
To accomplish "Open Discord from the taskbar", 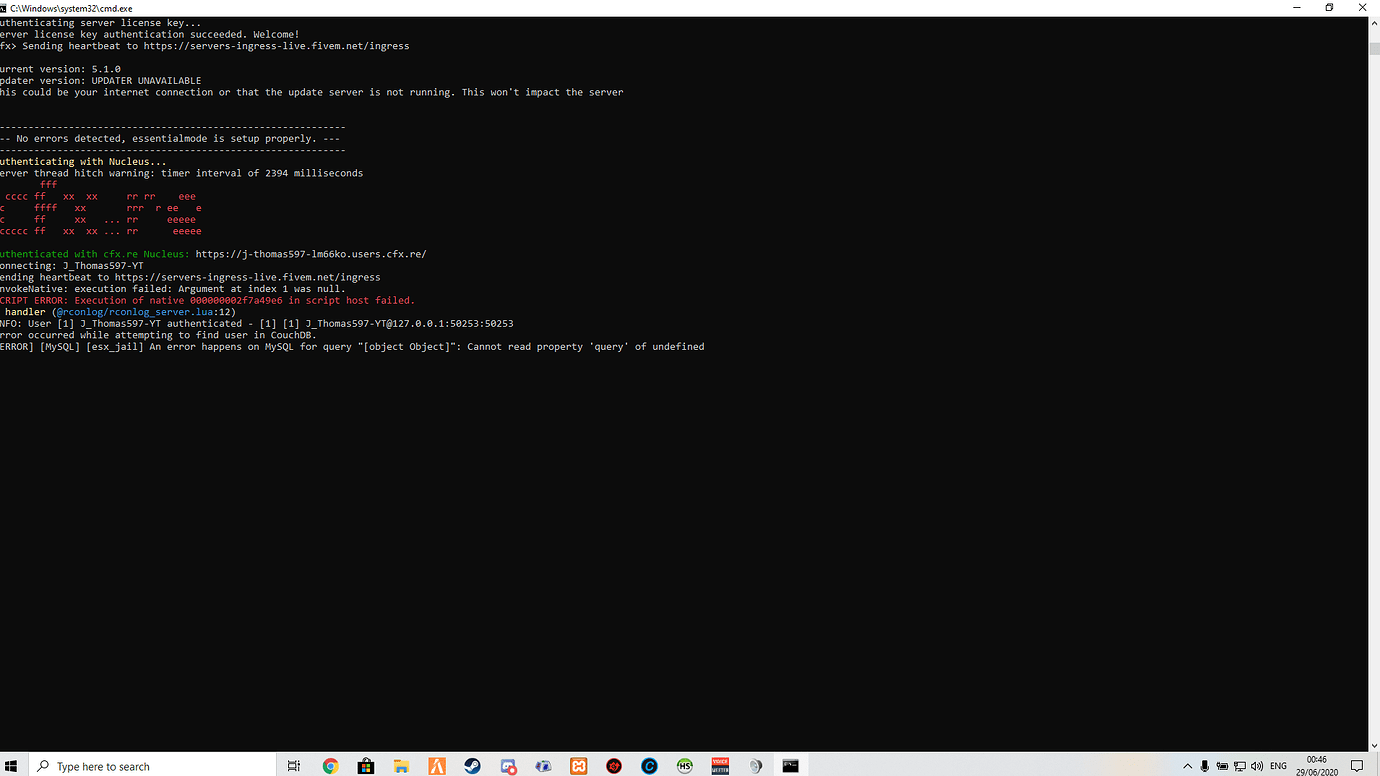I will point(508,765).
